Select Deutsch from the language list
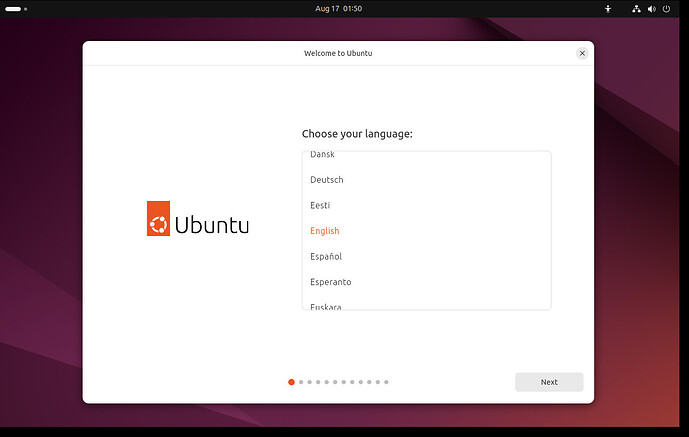 pyautogui.click(x=427, y=180)
